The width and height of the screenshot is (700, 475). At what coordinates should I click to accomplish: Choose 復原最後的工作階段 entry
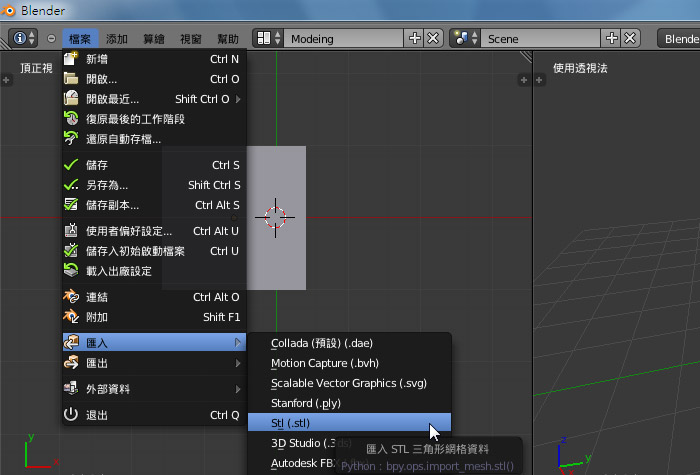point(154,119)
